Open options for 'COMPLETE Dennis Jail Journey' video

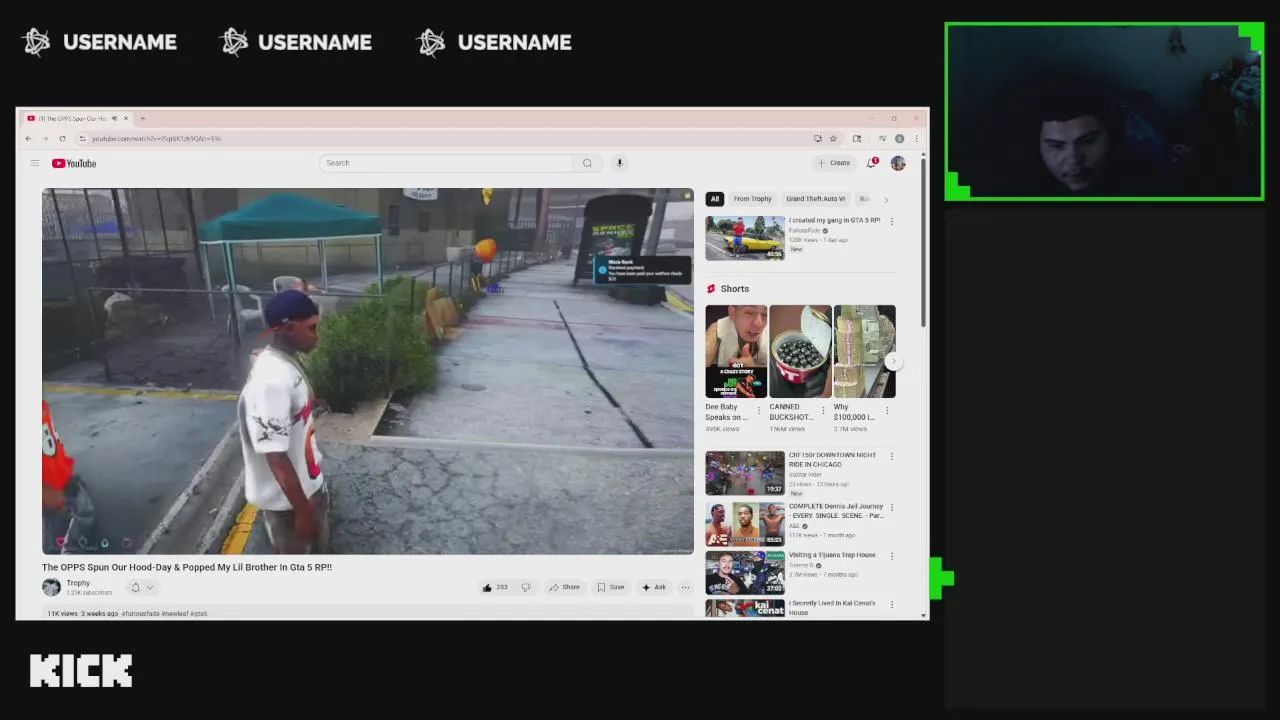pos(892,507)
